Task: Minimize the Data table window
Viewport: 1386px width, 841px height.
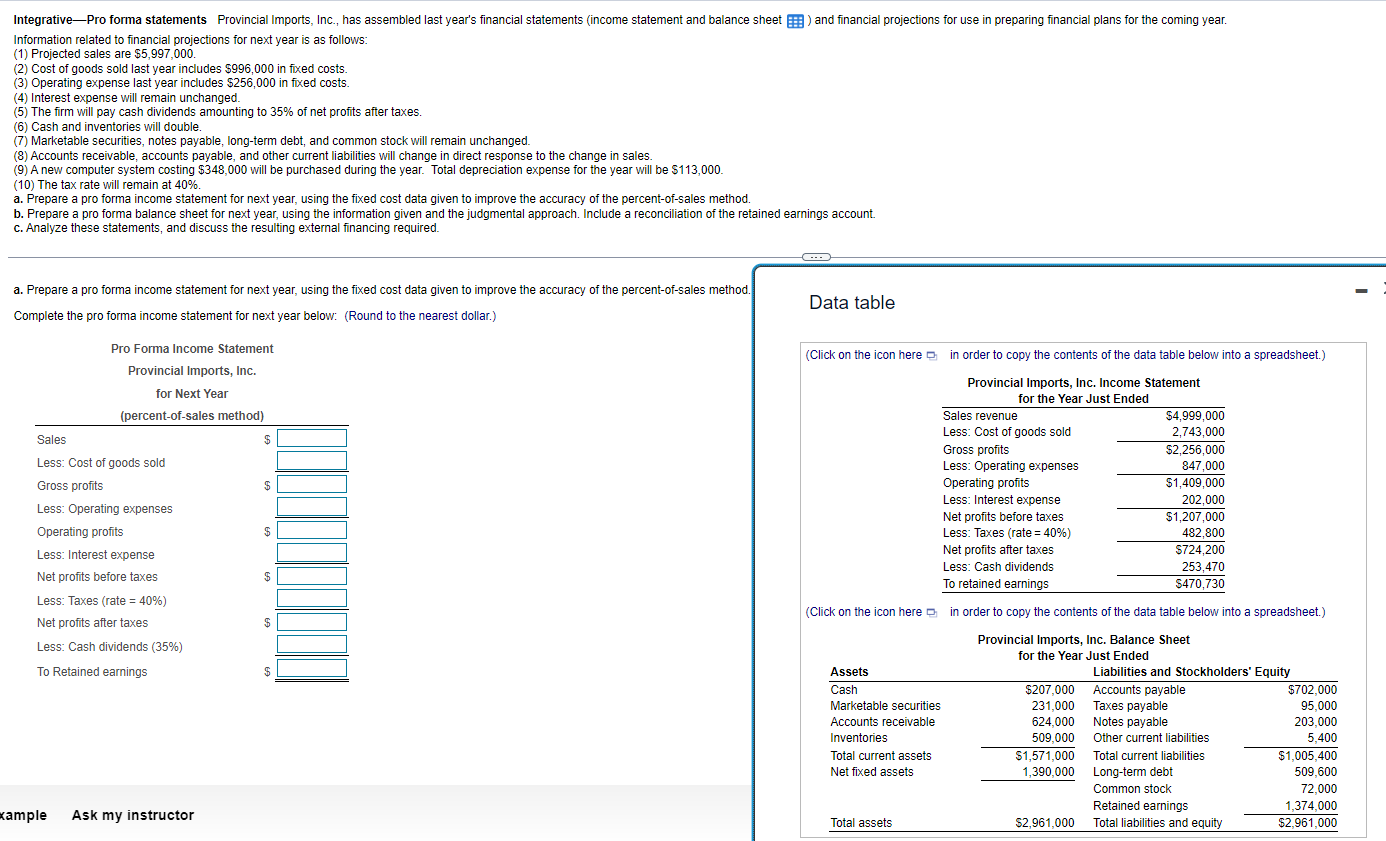Action: [x=1360, y=290]
